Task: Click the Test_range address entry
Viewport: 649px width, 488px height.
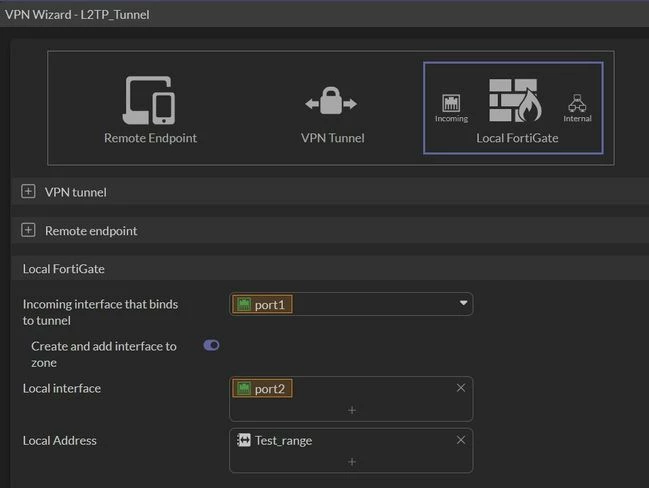Action: 275,440
